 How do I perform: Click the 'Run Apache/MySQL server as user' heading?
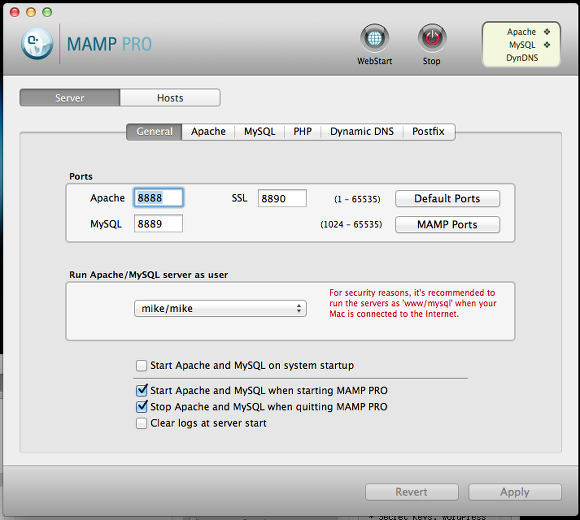[148, 275]
